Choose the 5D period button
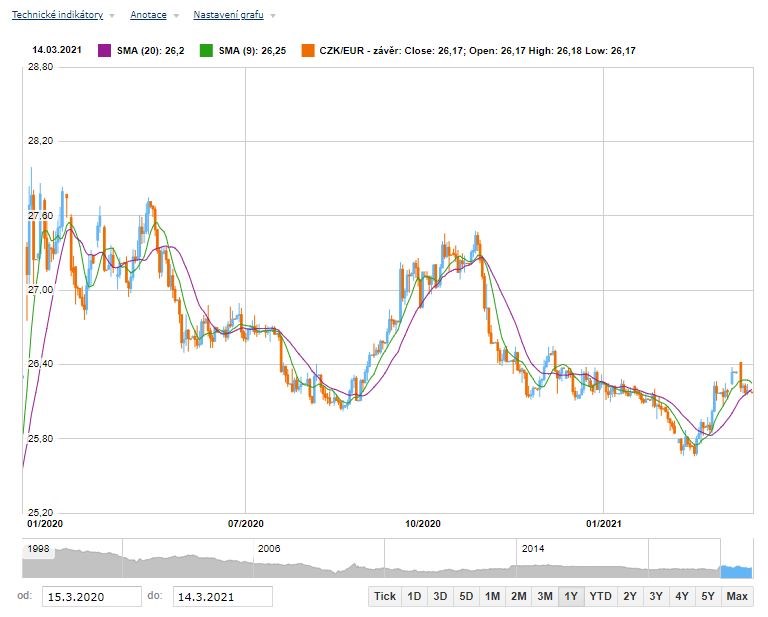Viewport: 768px width, 617px height. [466, 596]
